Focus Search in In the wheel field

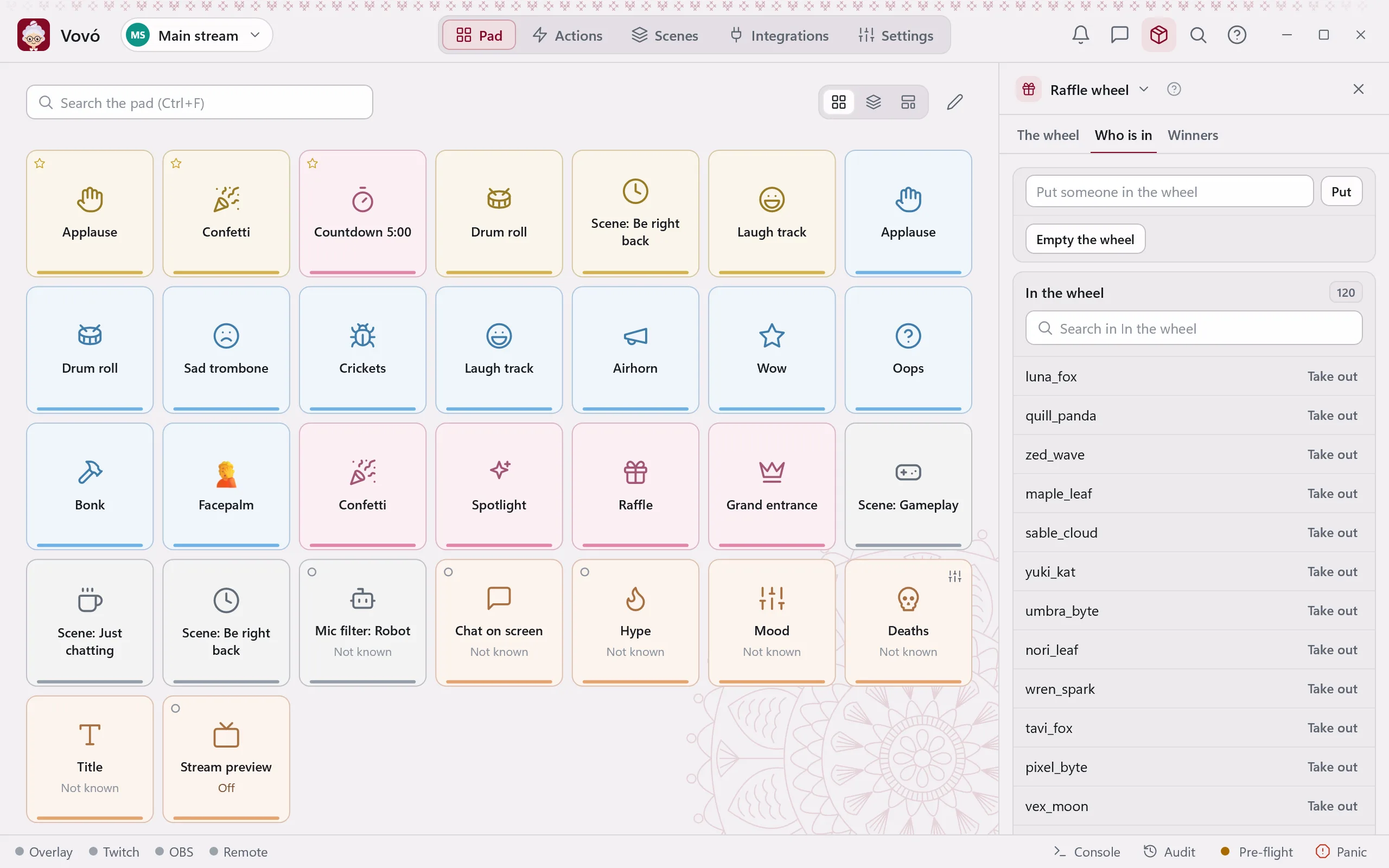(x=1193, y=328)
